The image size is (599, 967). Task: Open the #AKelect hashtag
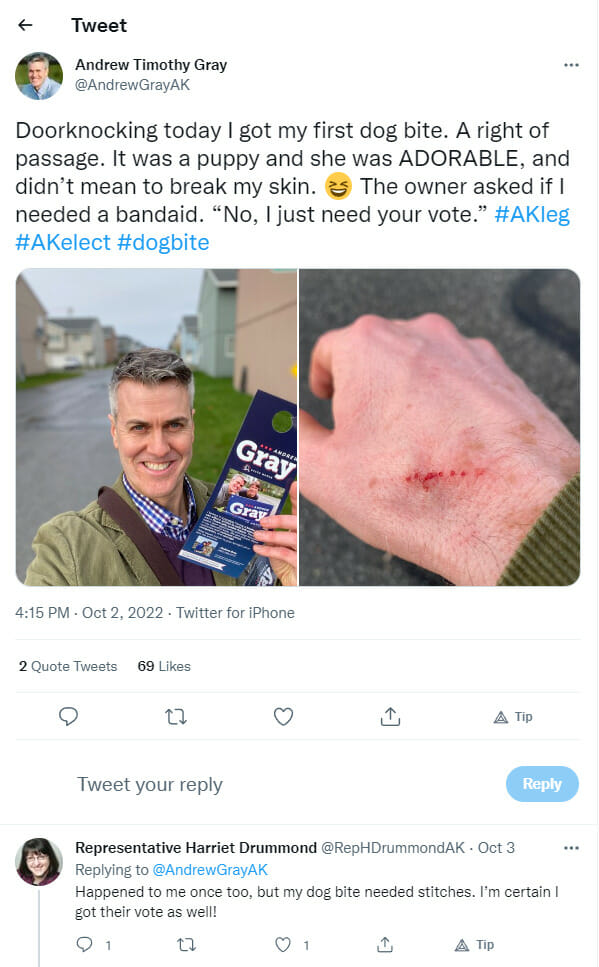[x=63, y=242]
